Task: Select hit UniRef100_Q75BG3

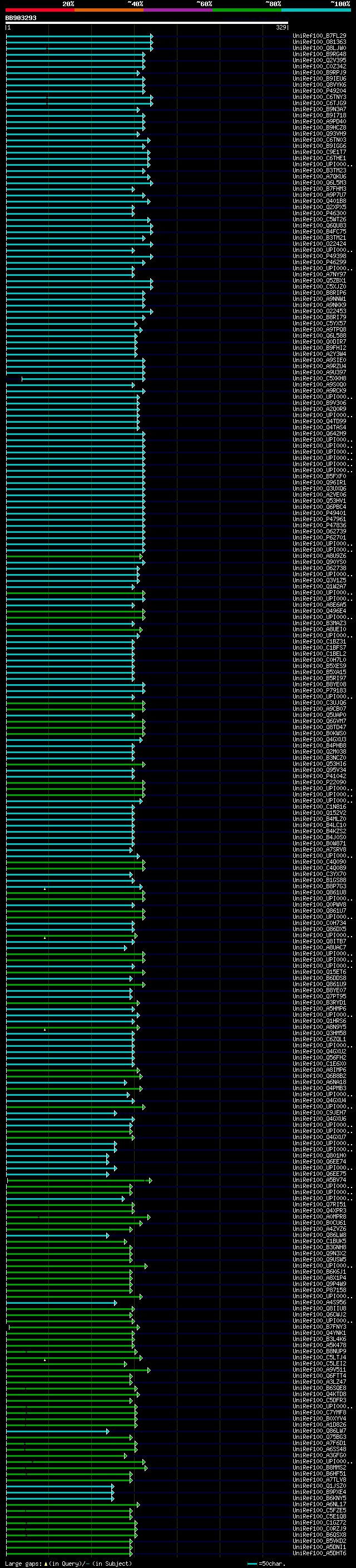Action: (x=319, y=1437)
